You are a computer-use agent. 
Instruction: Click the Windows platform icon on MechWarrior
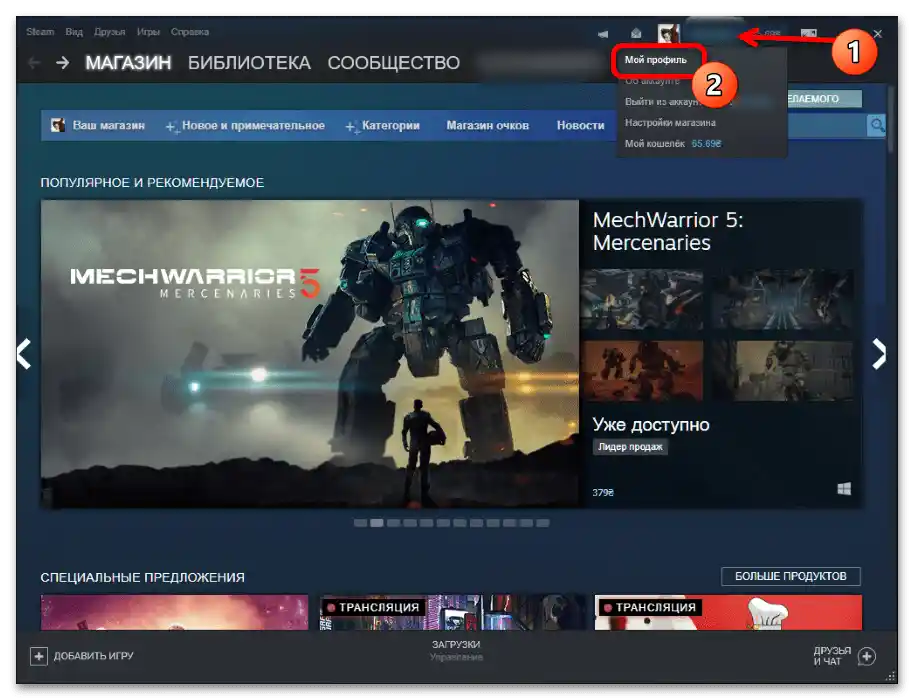[844, 488]
